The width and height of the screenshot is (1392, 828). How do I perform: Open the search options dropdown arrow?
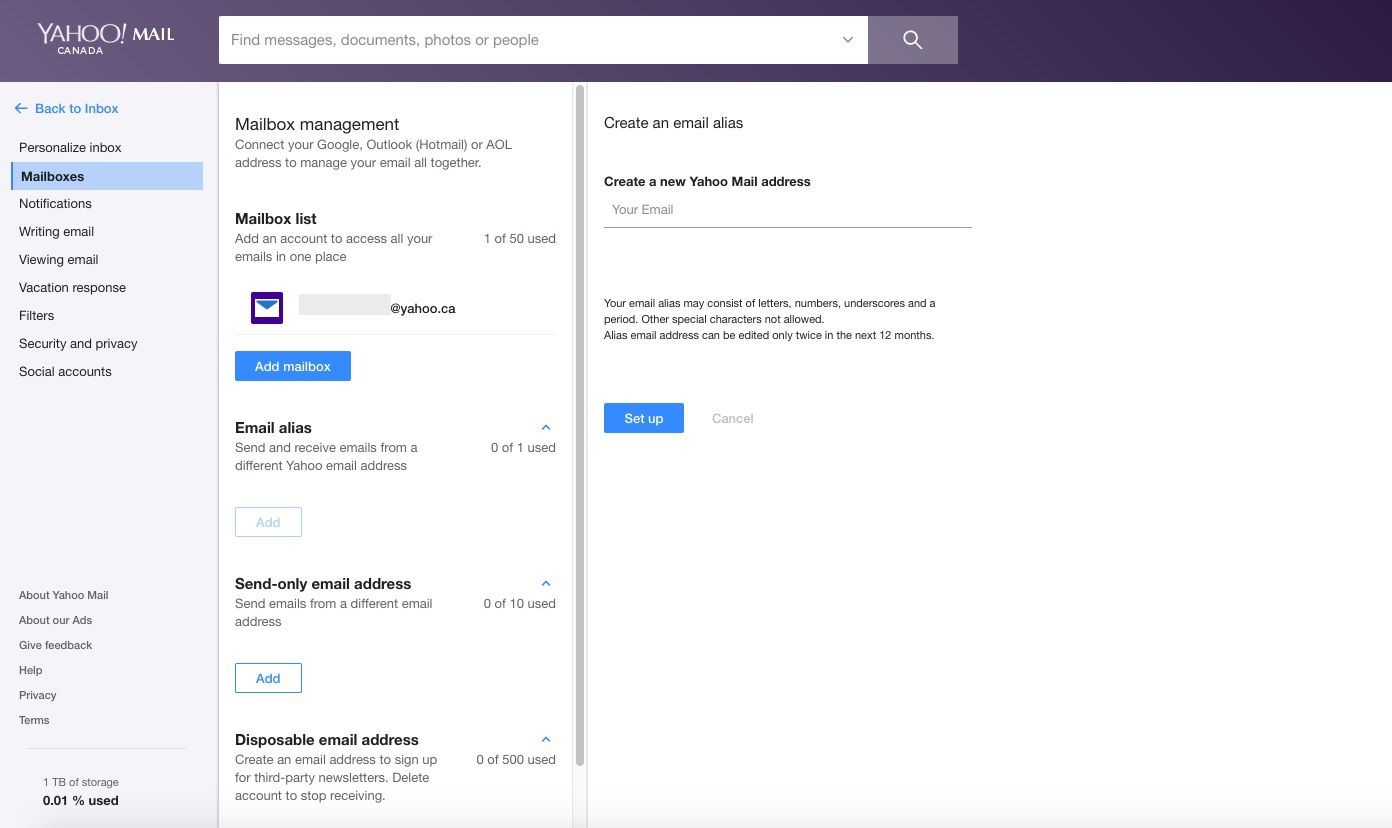click(847, 40)
